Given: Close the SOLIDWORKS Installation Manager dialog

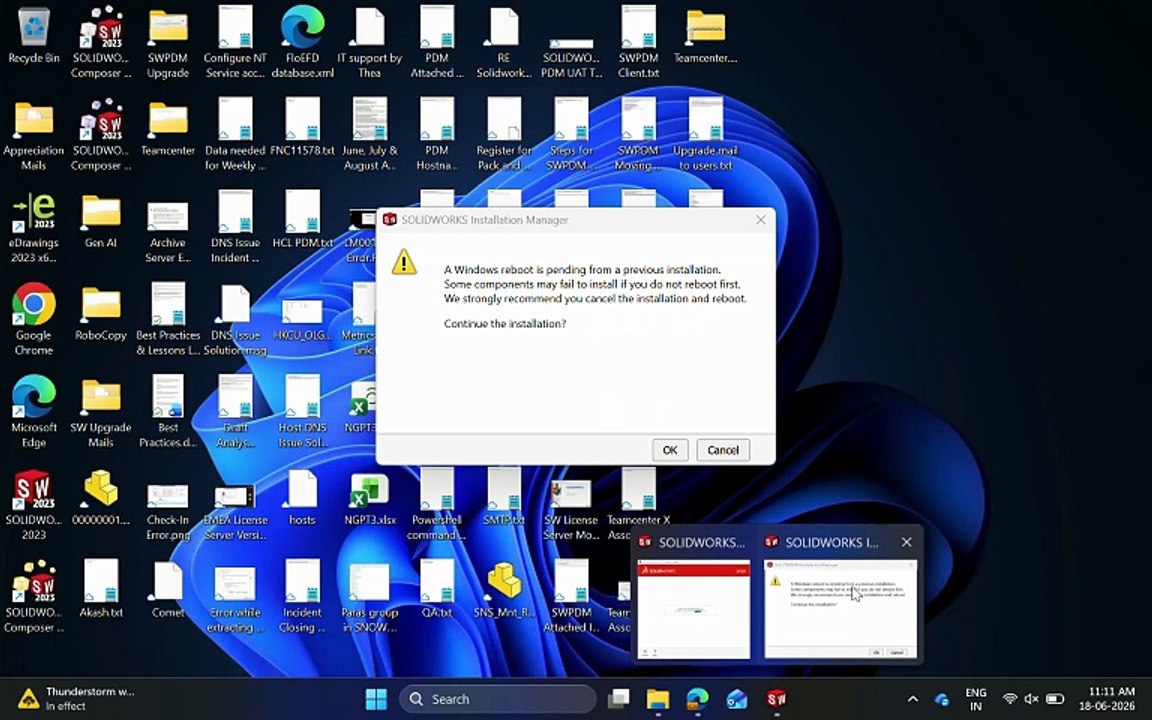Looking at the screenshot, I should pos(760,220).
